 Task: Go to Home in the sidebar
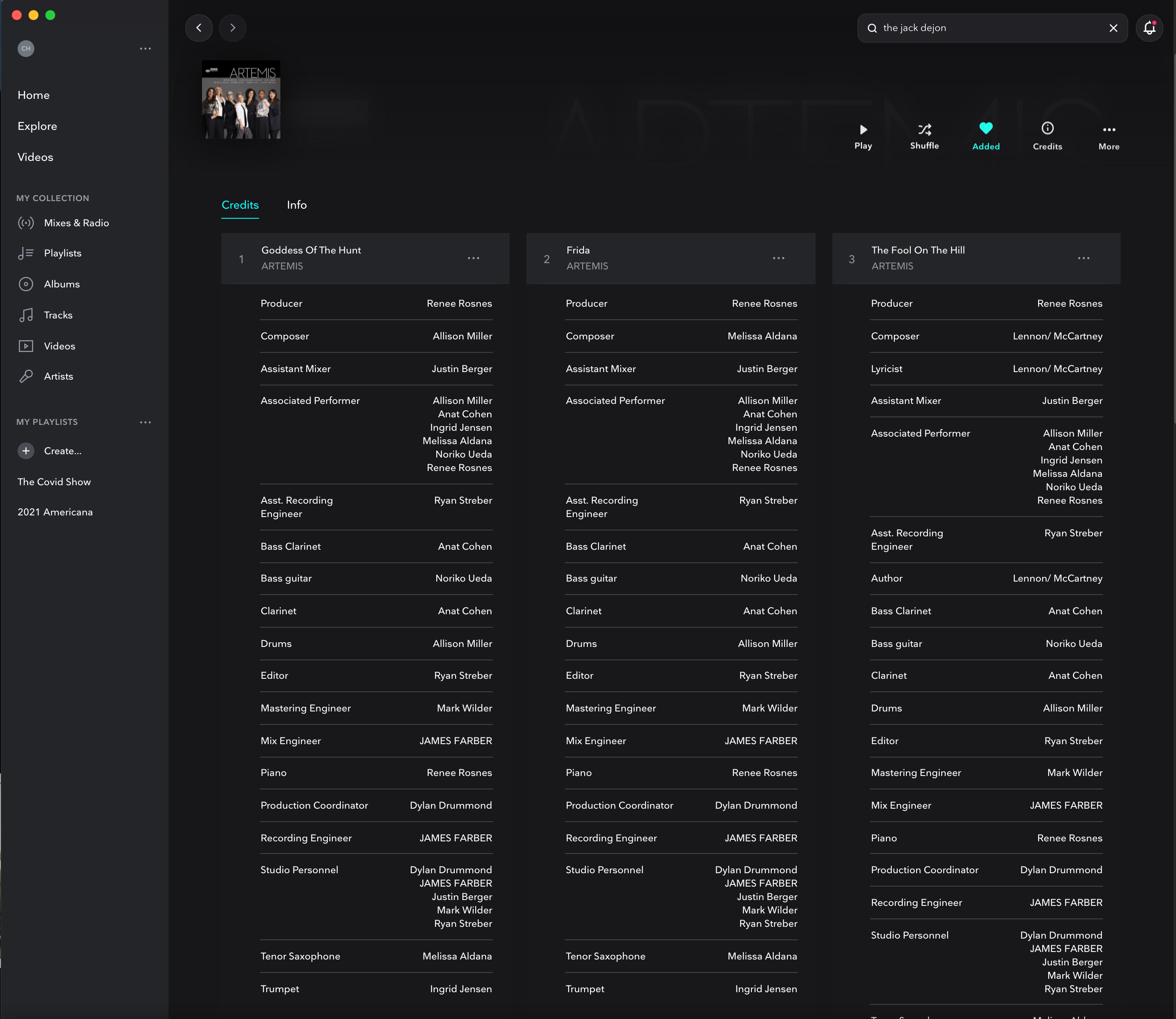(34, 95)
